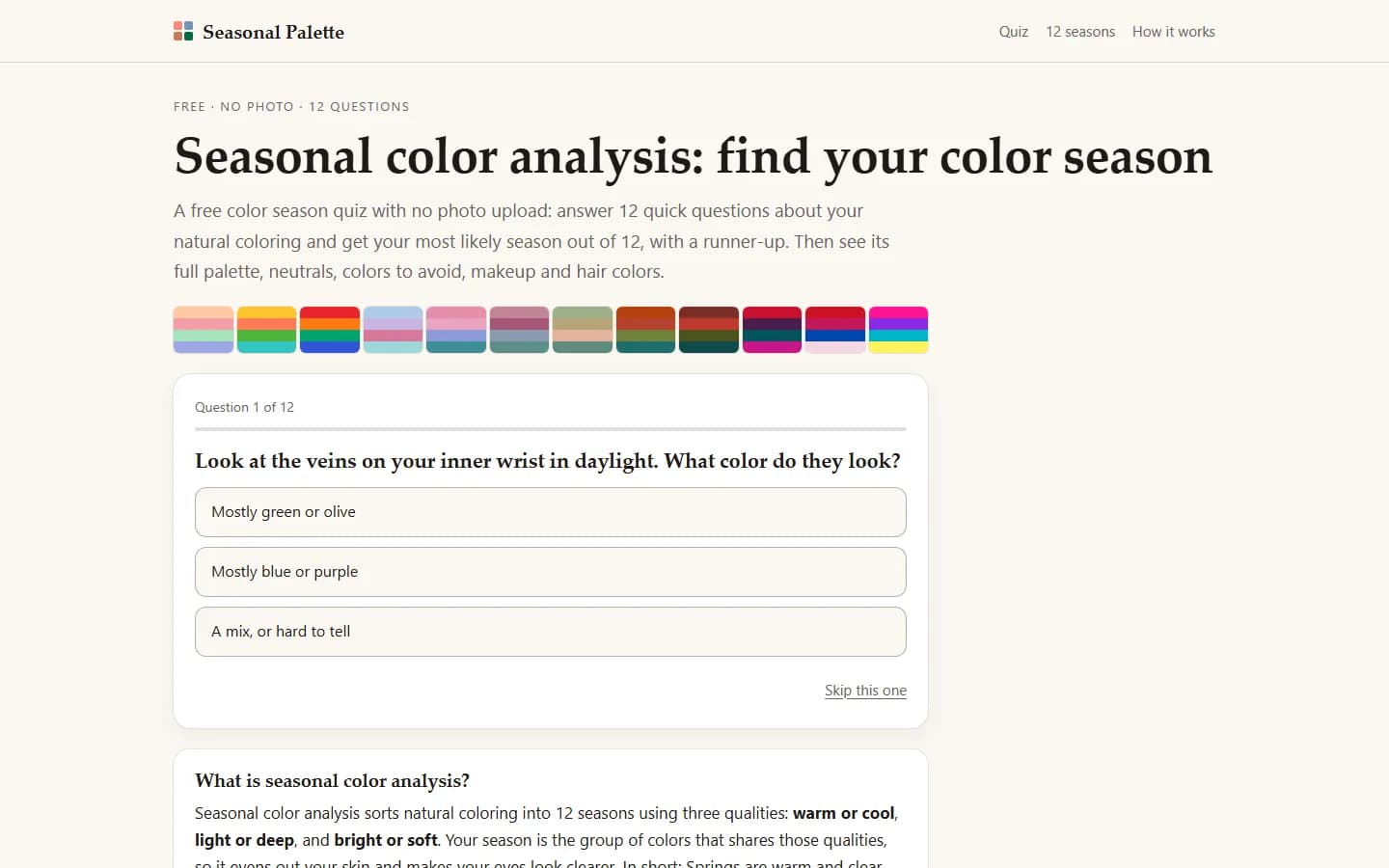This screenshot has width=1389, height=868.
Task: Go to Quiz in the top navigation
Action: coord(1014,32)
